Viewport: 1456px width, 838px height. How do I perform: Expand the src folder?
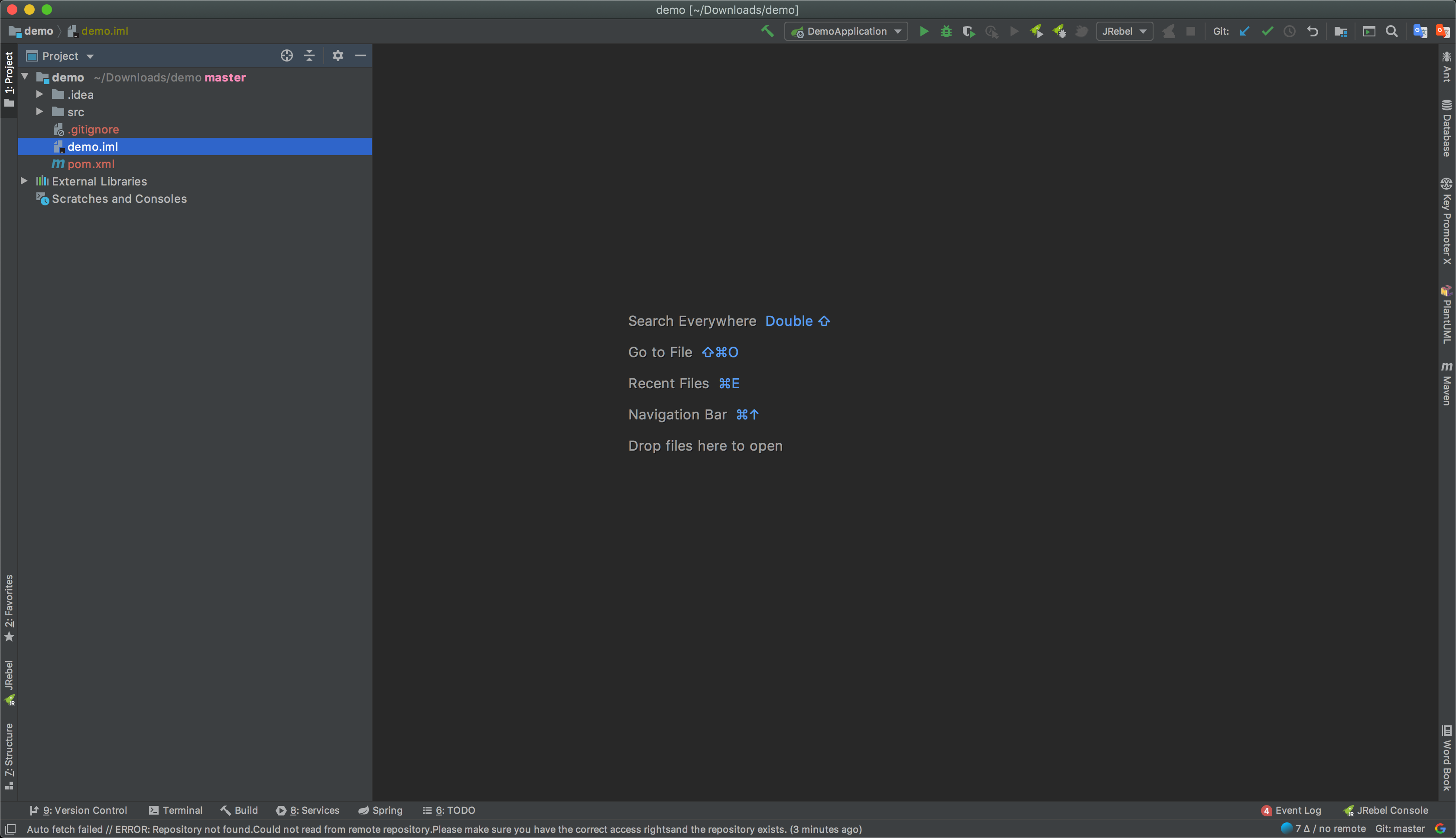(x=40, y=112)
